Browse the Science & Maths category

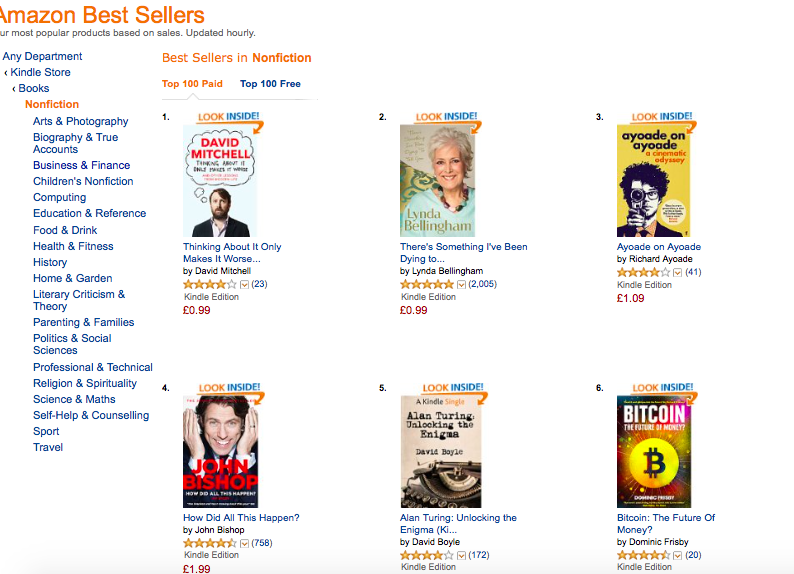pyautogui.click(x=74, y=399)
